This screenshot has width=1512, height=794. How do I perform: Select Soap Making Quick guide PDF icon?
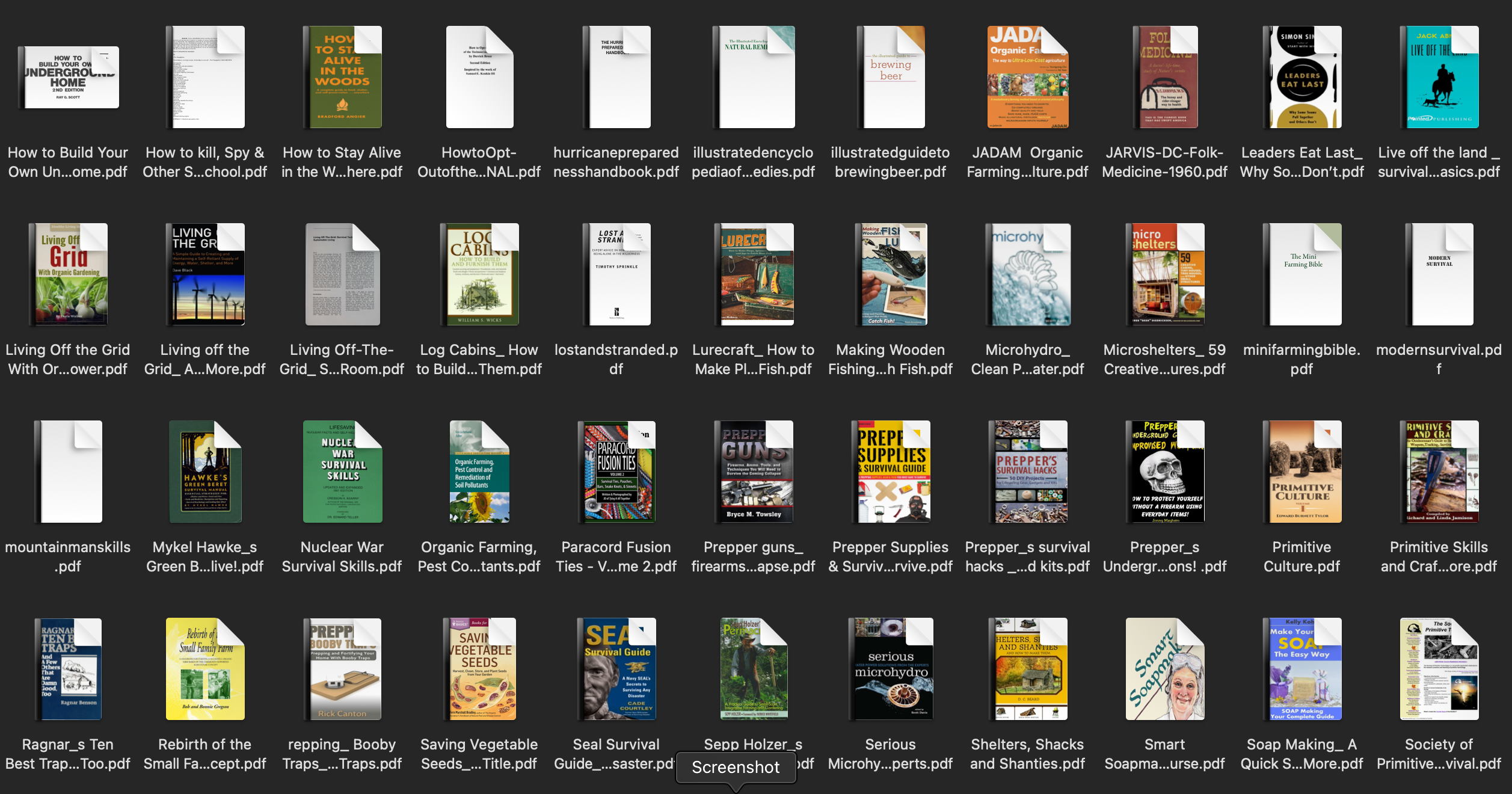click(x=1302, y=669)
